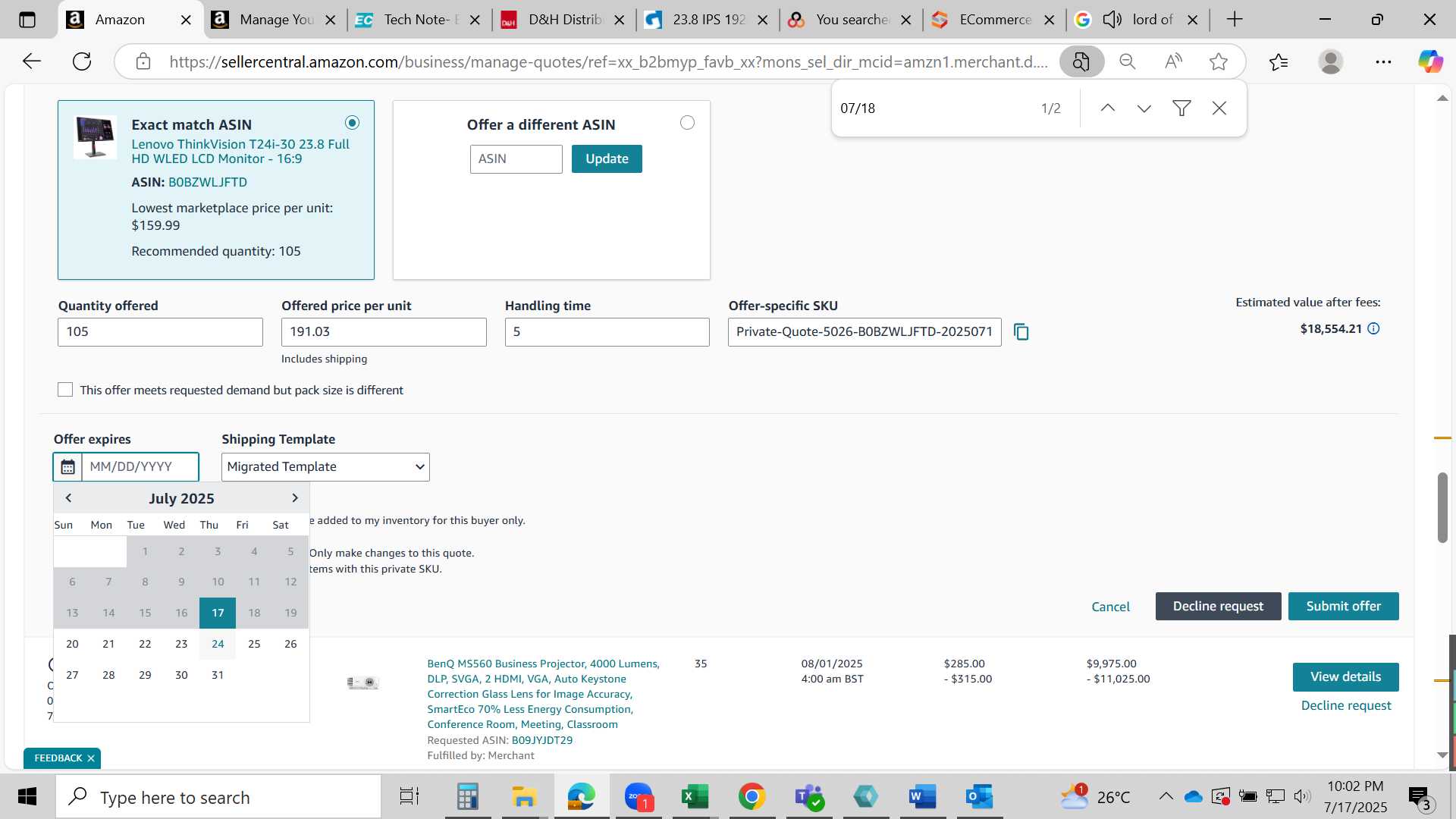Show hidden system tray icons

[x=1166, y=797]
